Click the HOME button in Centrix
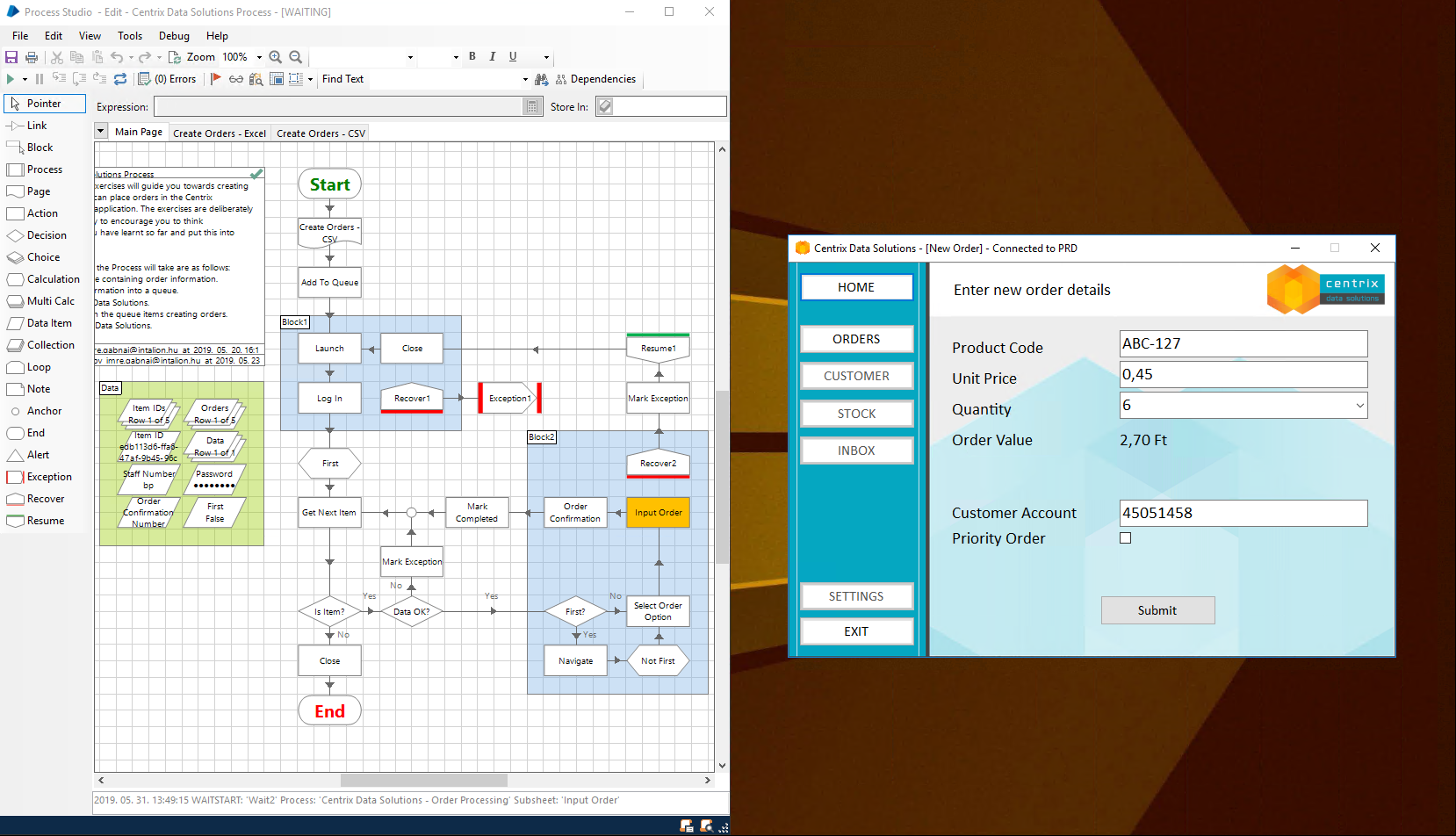Image resolution: width=1456 pixels, height=836 pixels. pos(856,287)
